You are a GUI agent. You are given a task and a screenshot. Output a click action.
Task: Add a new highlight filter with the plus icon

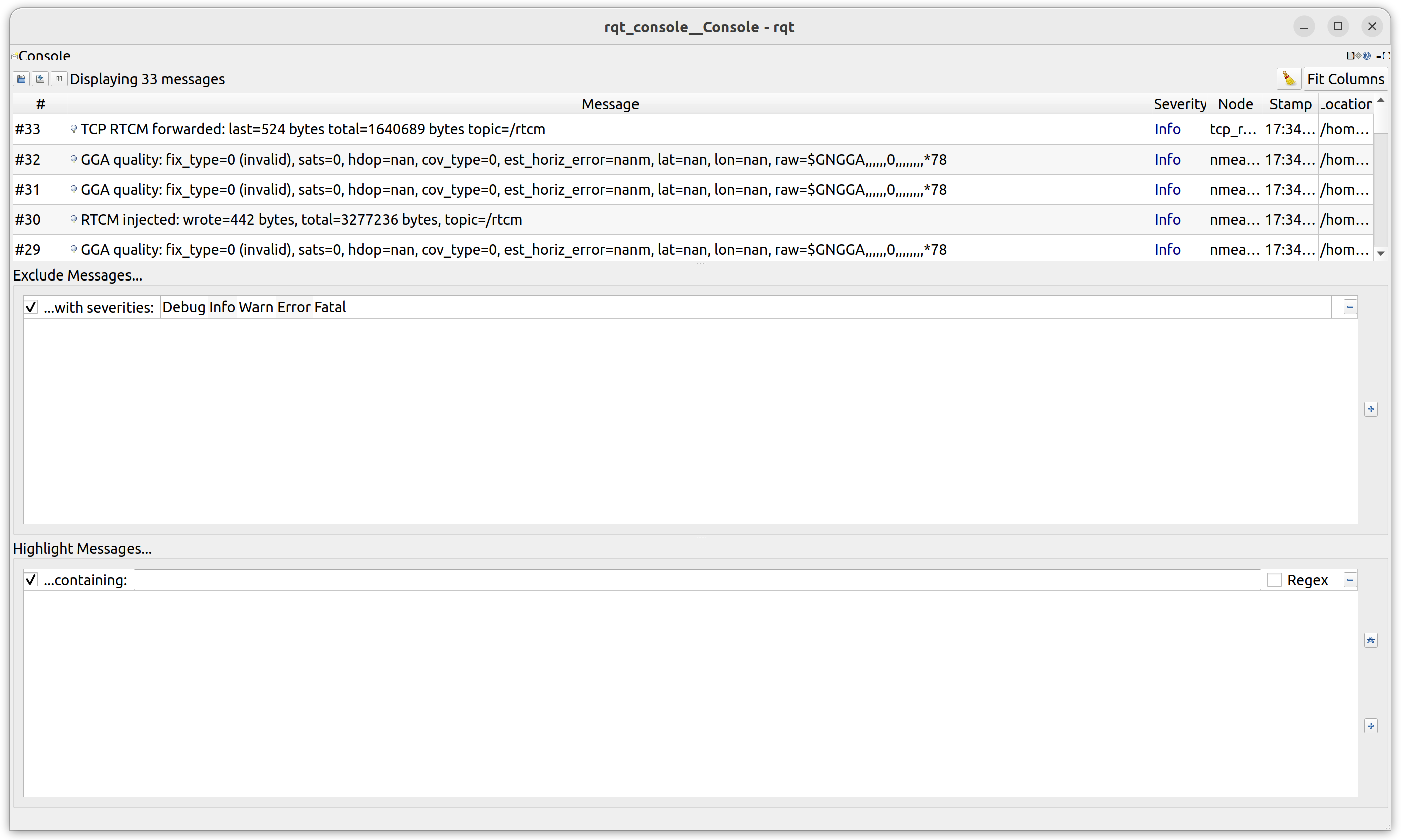(1370, 726)
